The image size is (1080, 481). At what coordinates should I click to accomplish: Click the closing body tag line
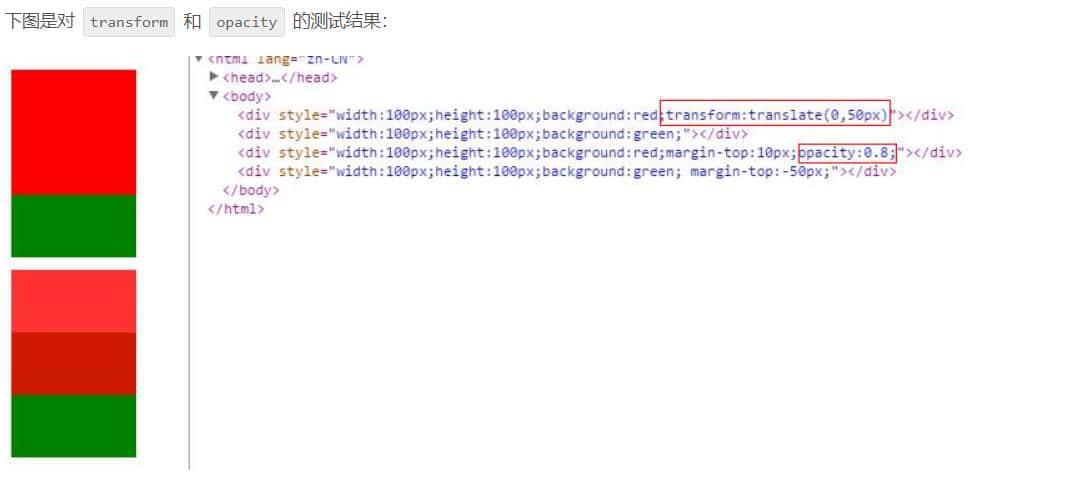coord(251,190)
